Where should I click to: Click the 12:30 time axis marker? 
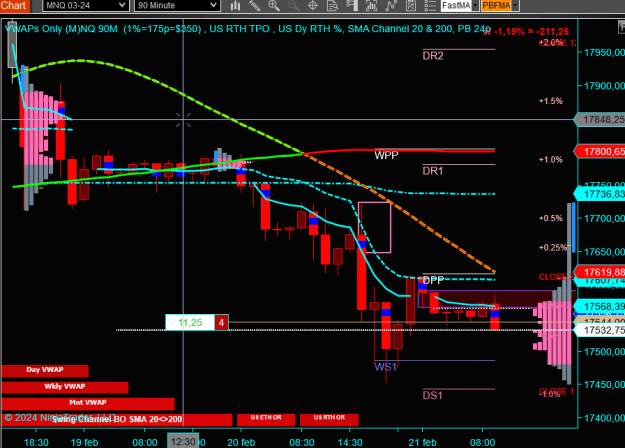coord(183,442)
